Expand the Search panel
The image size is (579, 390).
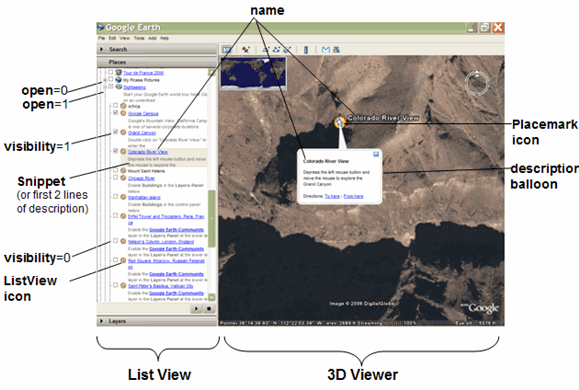pyautogui.click(x=102, y=49)
